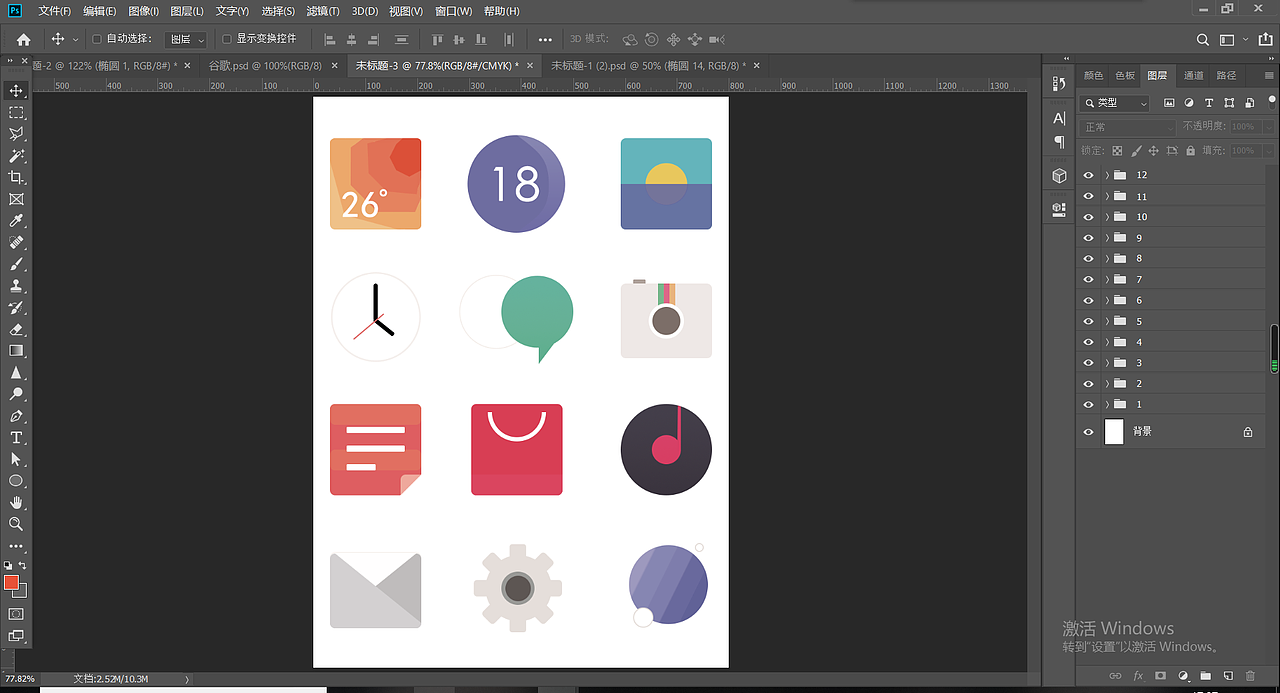Image resolution: width=1280 pixels, height=693 pixels.
Task: Hide layer group 3
Action: point(1088,363)
